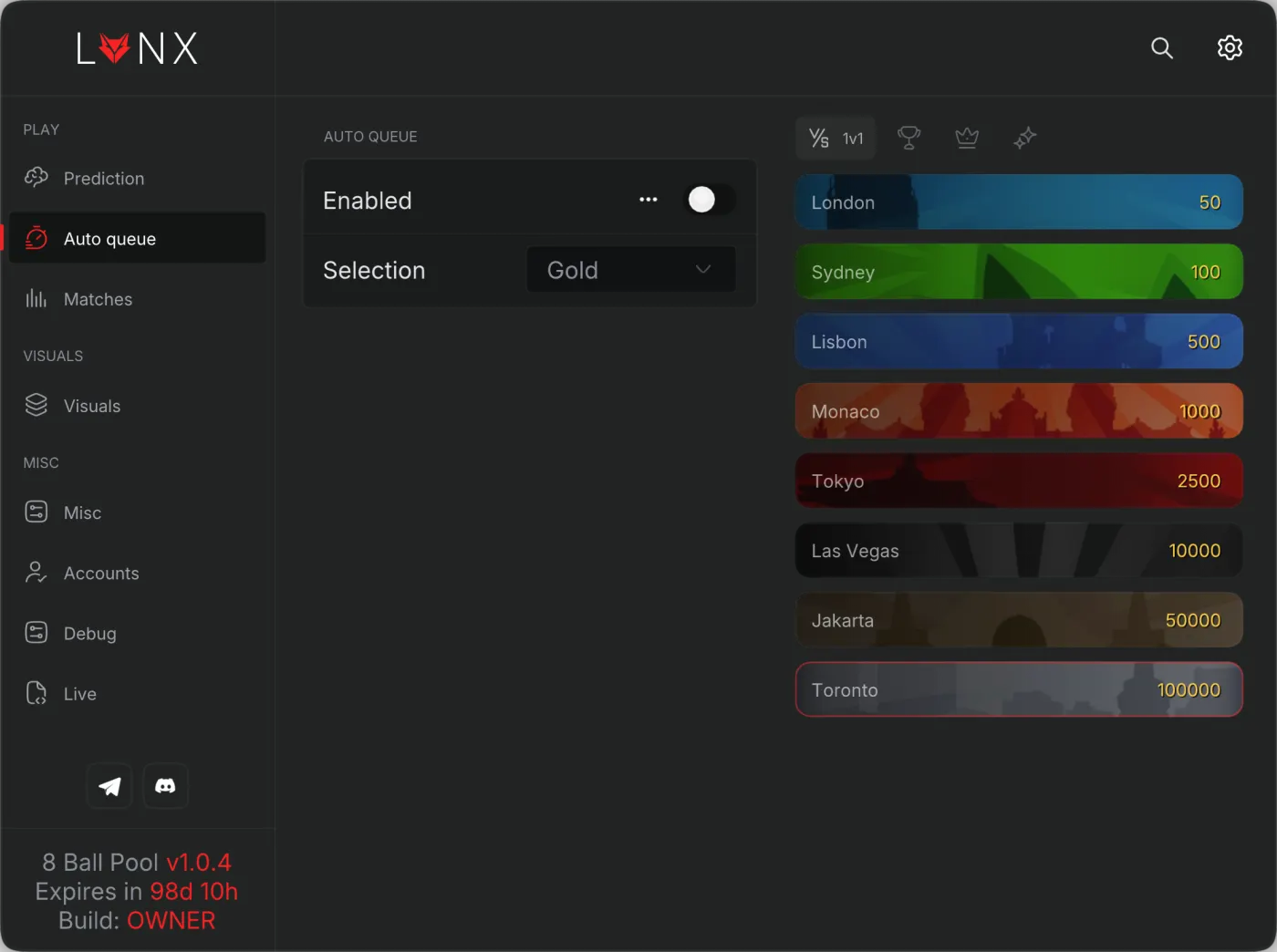Open the Telegram channel button
The height and width of the screenshot is (952, 1277).
click(109, 786)
